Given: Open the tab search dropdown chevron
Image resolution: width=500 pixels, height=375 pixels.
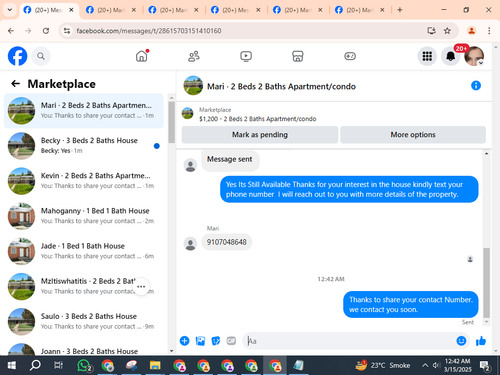Looking at the screenshot, I should pyautogui.click(x=10, y=10).
